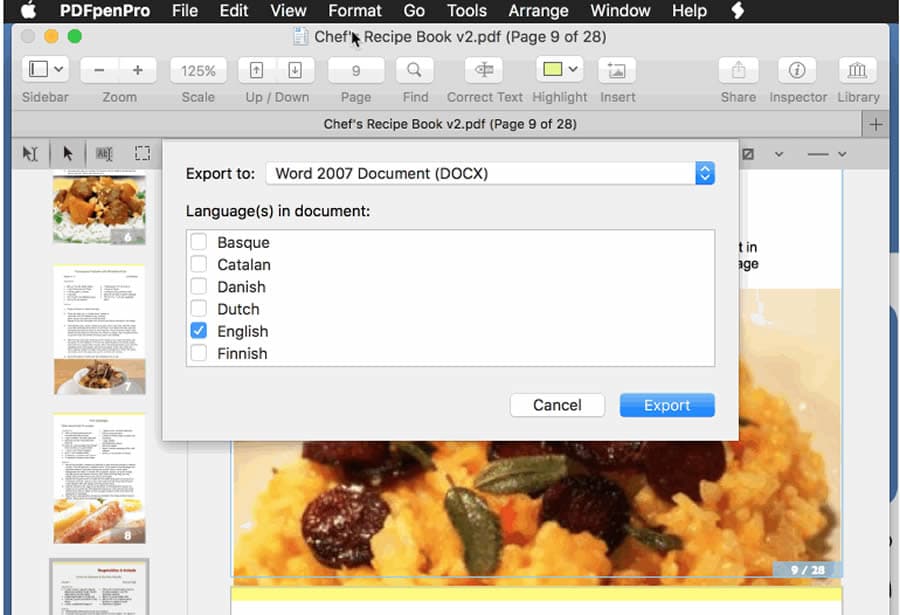Open the Window menu
Viewport: 900px width, 615px height.
point(620,10)
